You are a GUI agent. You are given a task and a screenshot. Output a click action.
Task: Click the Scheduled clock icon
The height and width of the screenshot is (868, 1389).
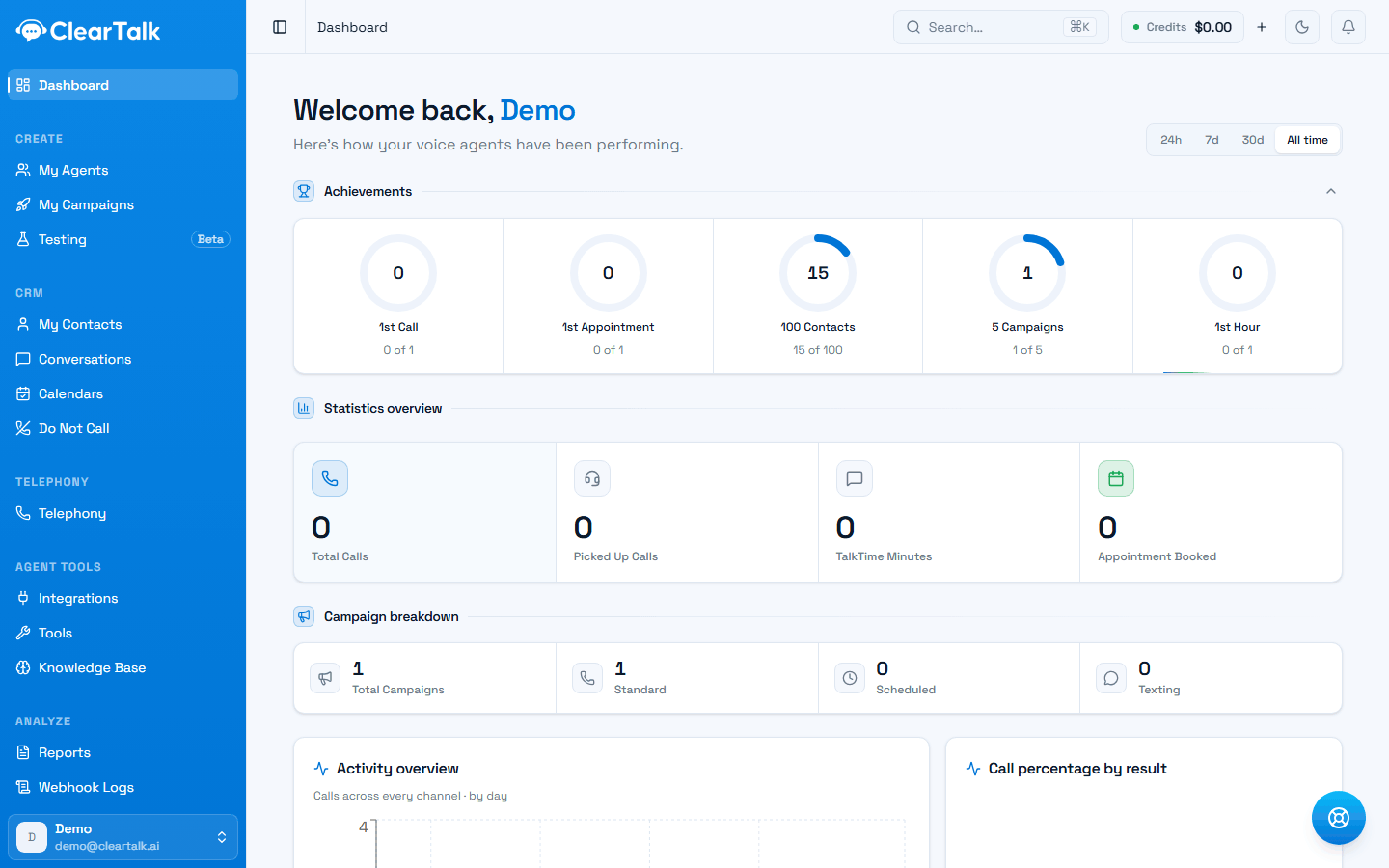tap(850, 678)
